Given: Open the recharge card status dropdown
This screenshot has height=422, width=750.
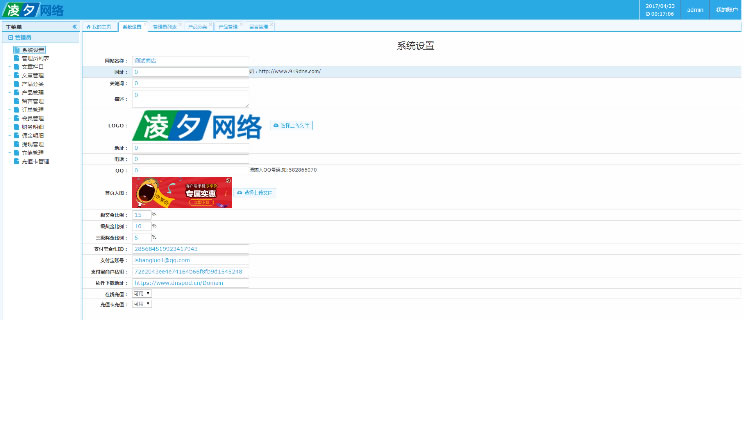Looking at the screenshot, I should 142,304.
